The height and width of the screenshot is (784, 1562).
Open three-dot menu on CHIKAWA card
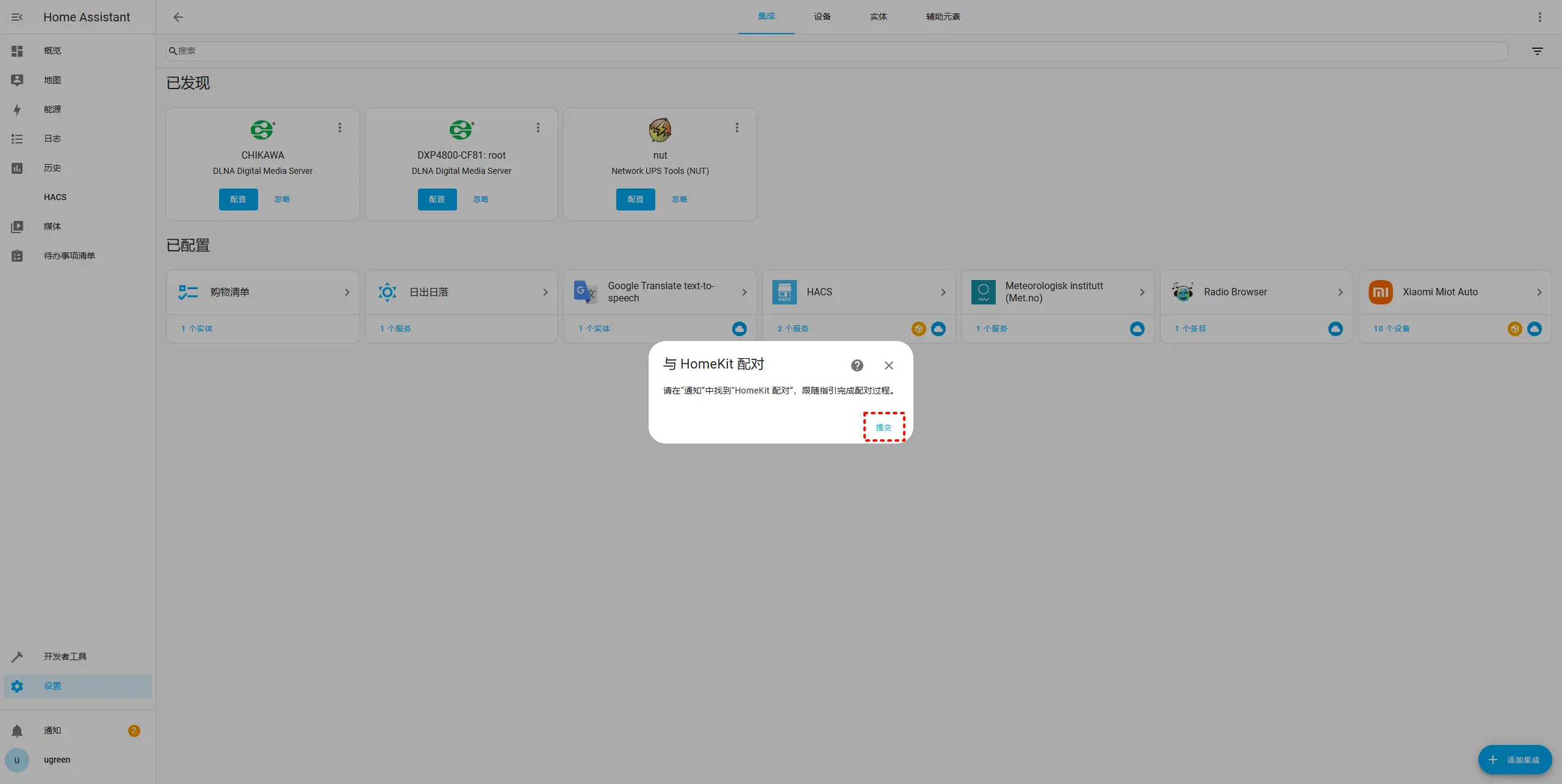(340, 128)
